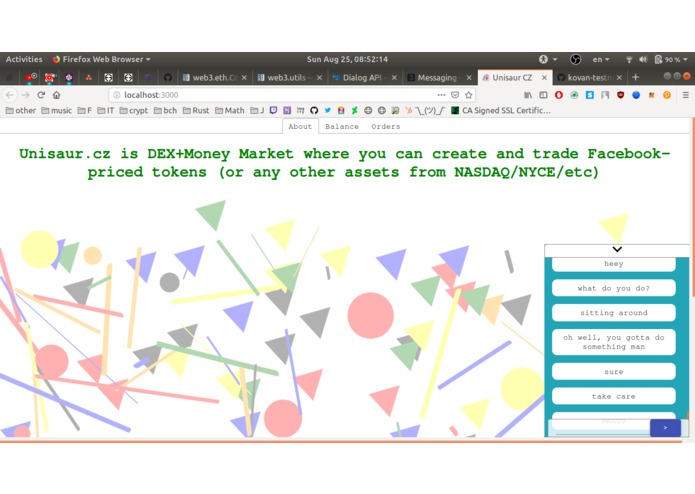The image size is (695, 494).
Task: Close the Unisaur CZ tab
Action: 544,78
